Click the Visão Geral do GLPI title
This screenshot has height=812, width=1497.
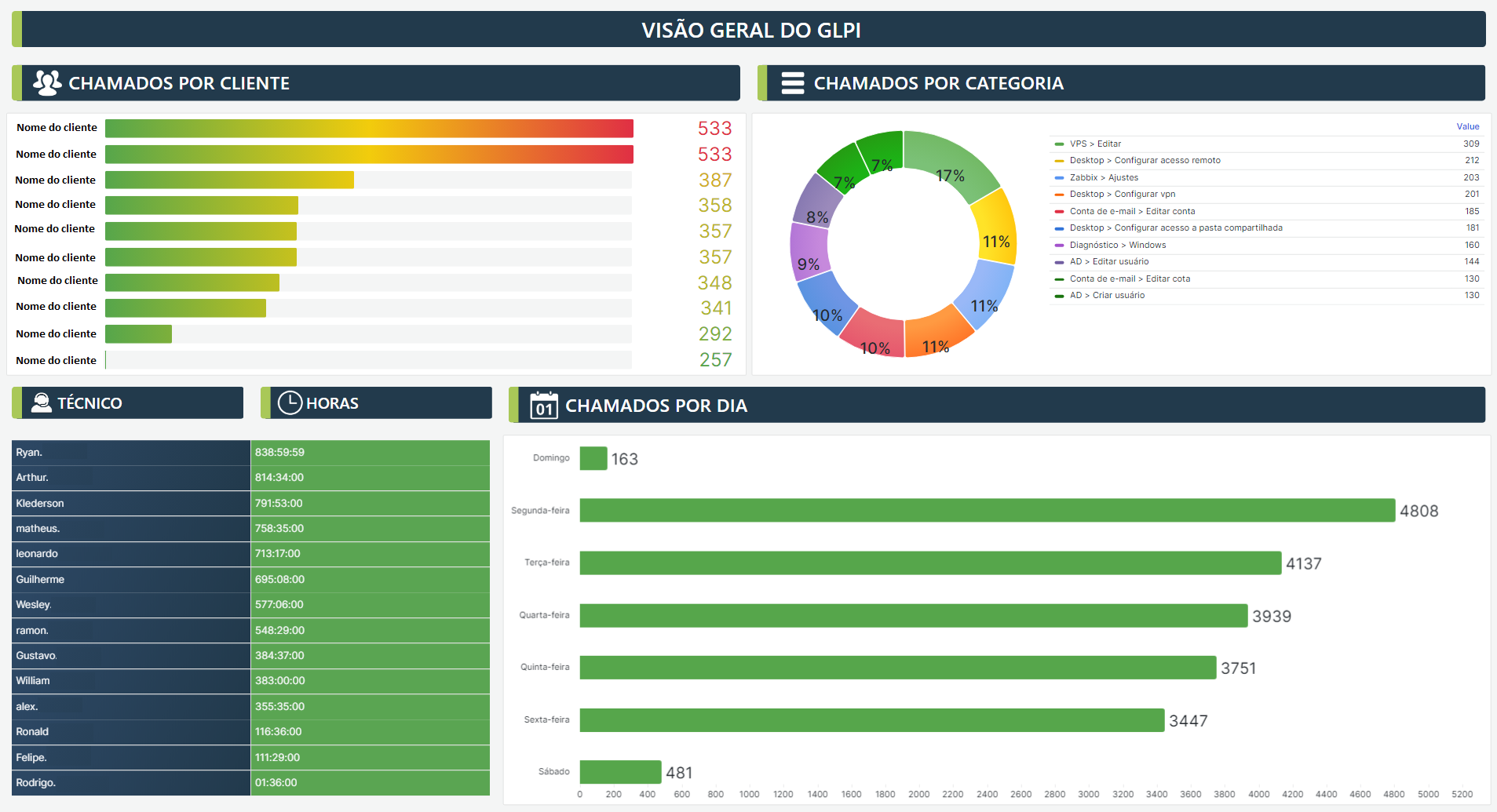click(x=751, y=30)
